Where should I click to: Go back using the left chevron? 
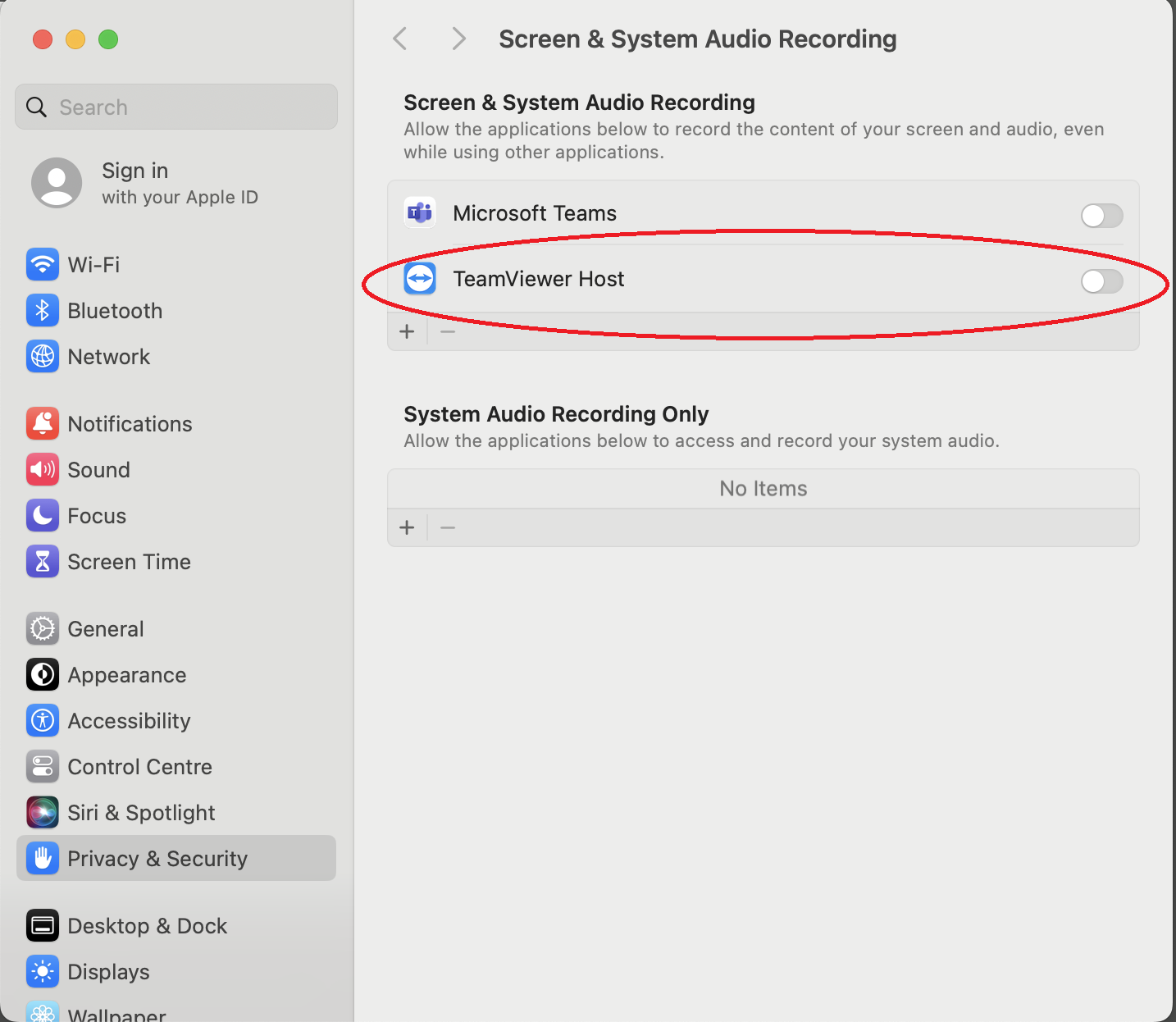[x=400, y=39]
